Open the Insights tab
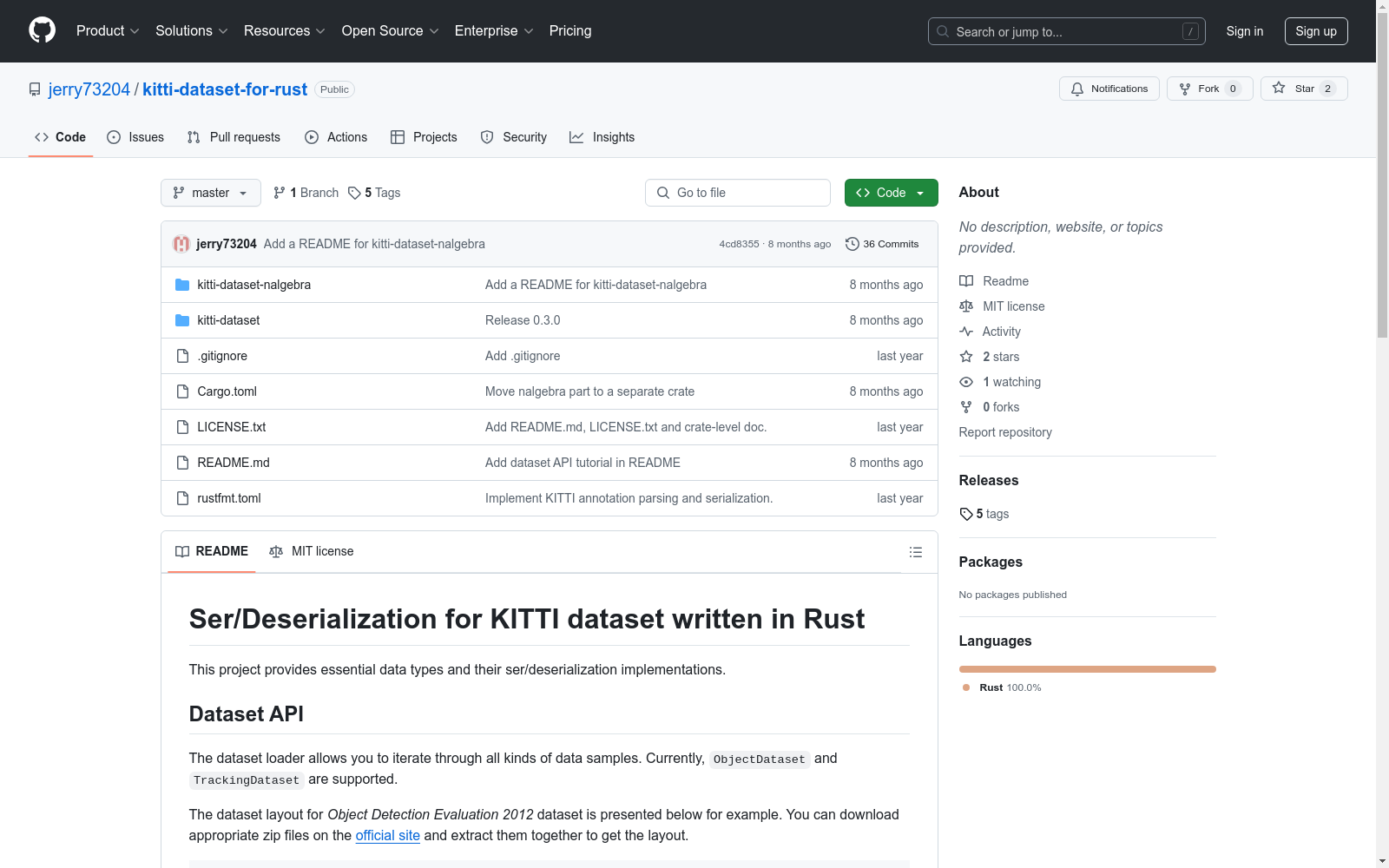Image resolution: width=1389 pixels, height=868 pixels. click(602, 137)
